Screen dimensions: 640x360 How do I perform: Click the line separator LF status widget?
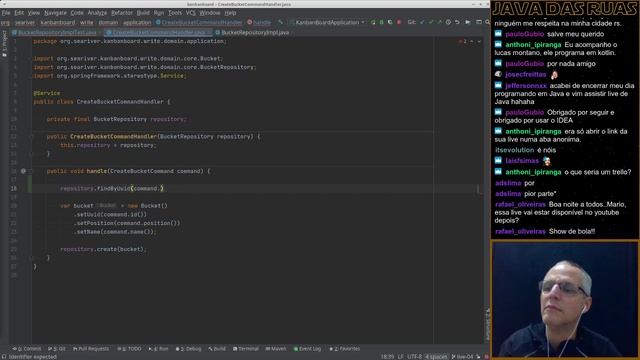pyautogui.click(x=400, y=357)
